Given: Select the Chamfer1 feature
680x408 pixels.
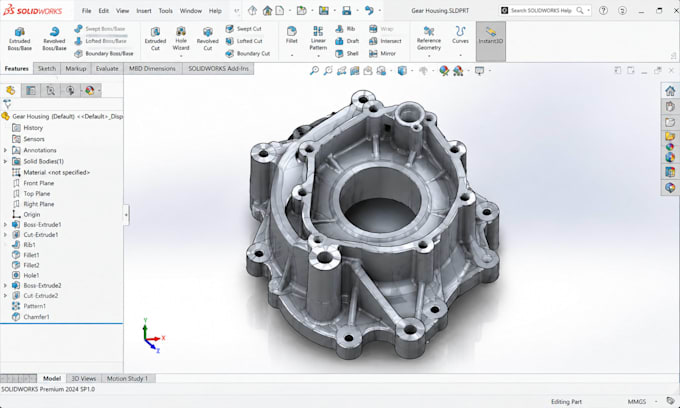Looking at the screenshot, I should click(31, 317).
